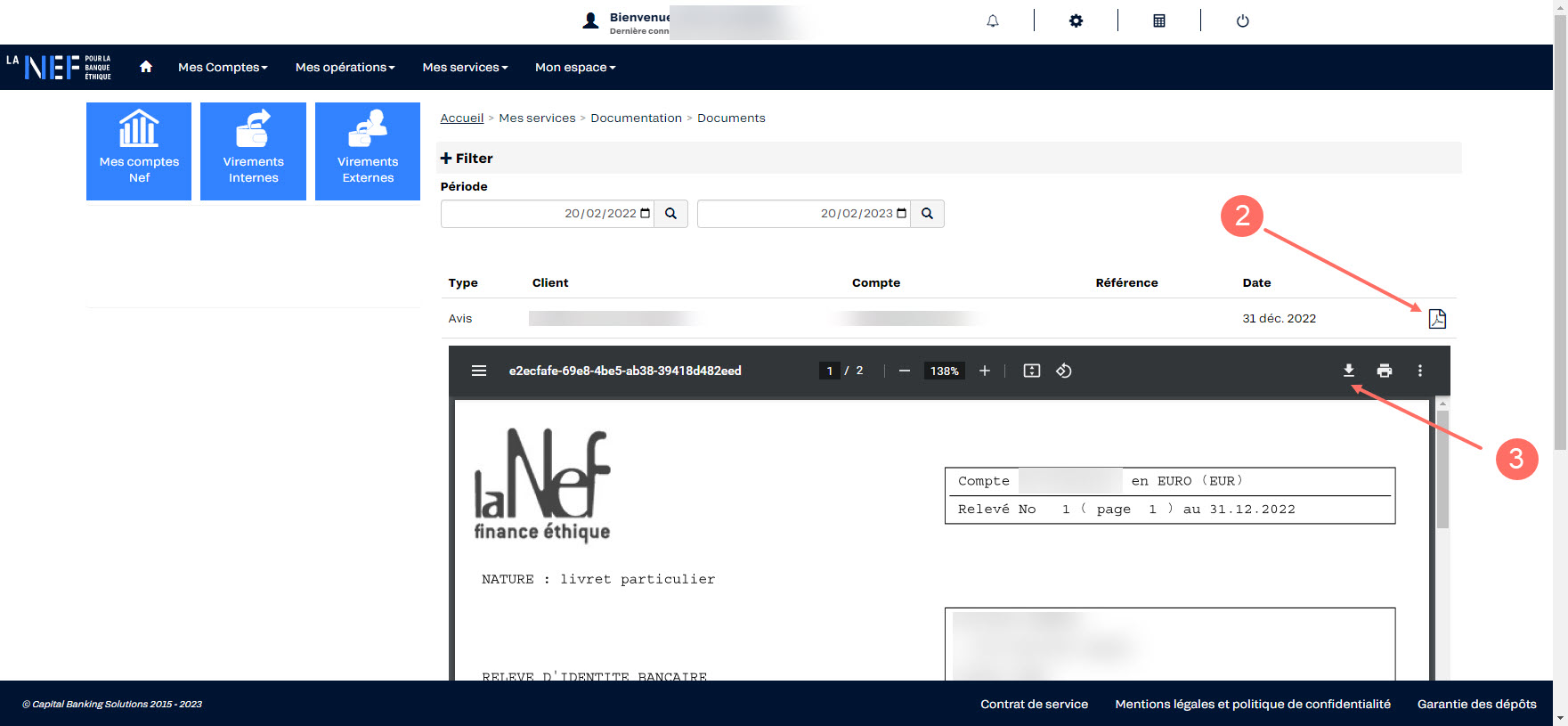Open the Virements Internes tile
The image size is (1568, 726).
coord(253,151)
